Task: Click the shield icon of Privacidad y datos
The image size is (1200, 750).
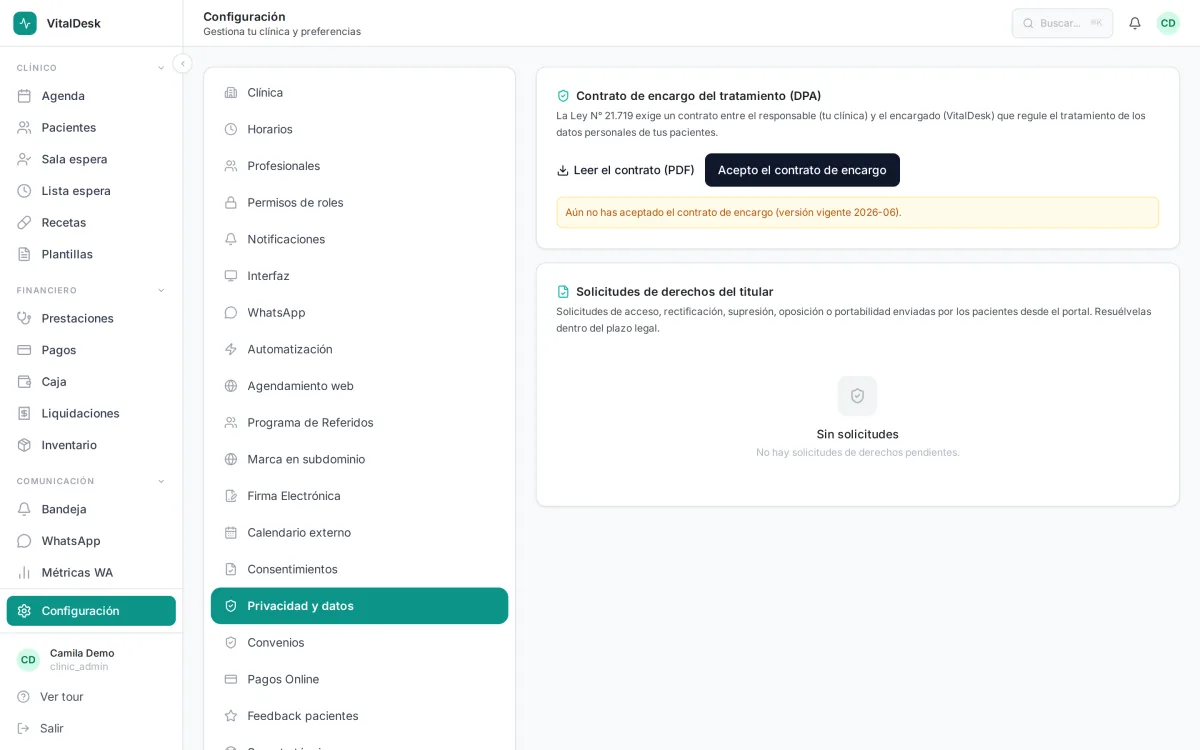Action: pyautogui.click(x=231, y=606)
